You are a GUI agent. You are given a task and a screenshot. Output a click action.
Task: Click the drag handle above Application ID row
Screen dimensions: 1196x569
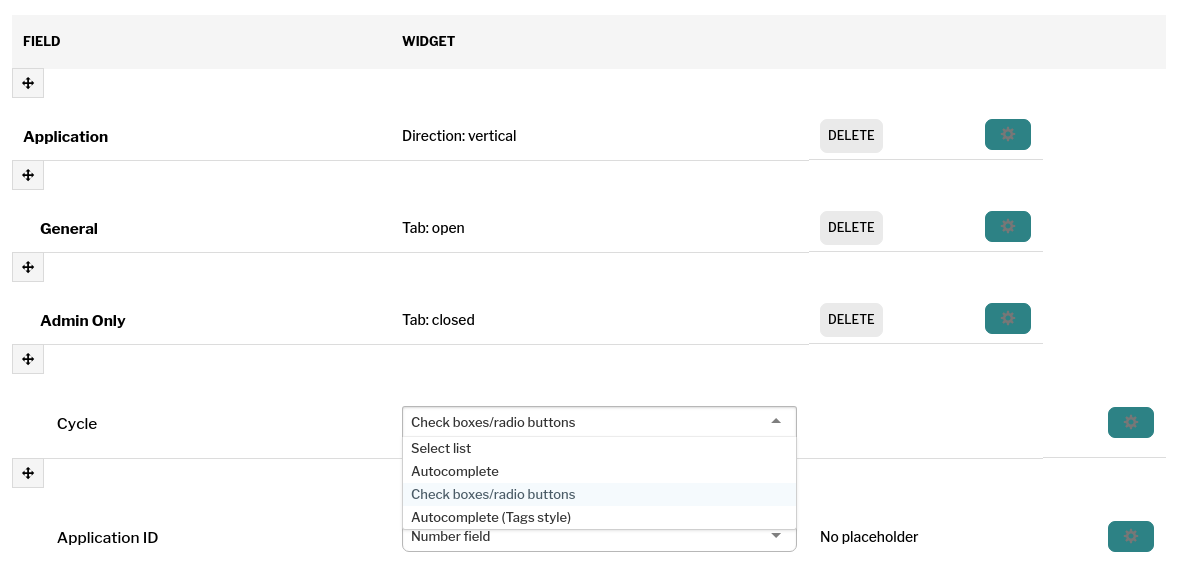point(28,473)
